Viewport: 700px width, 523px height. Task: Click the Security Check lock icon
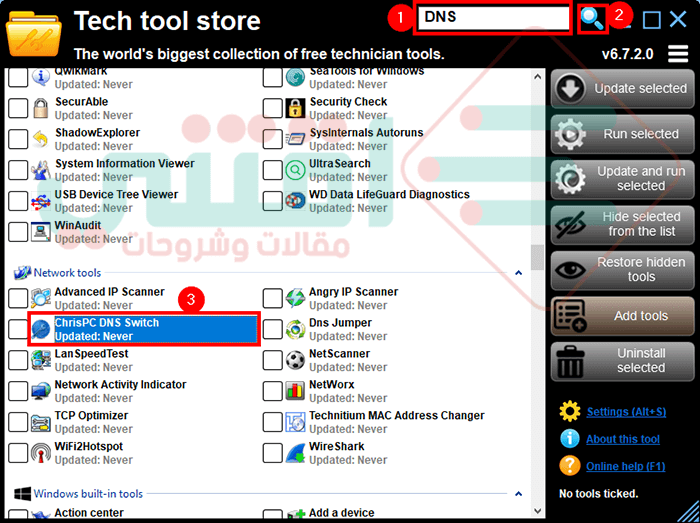295,108
